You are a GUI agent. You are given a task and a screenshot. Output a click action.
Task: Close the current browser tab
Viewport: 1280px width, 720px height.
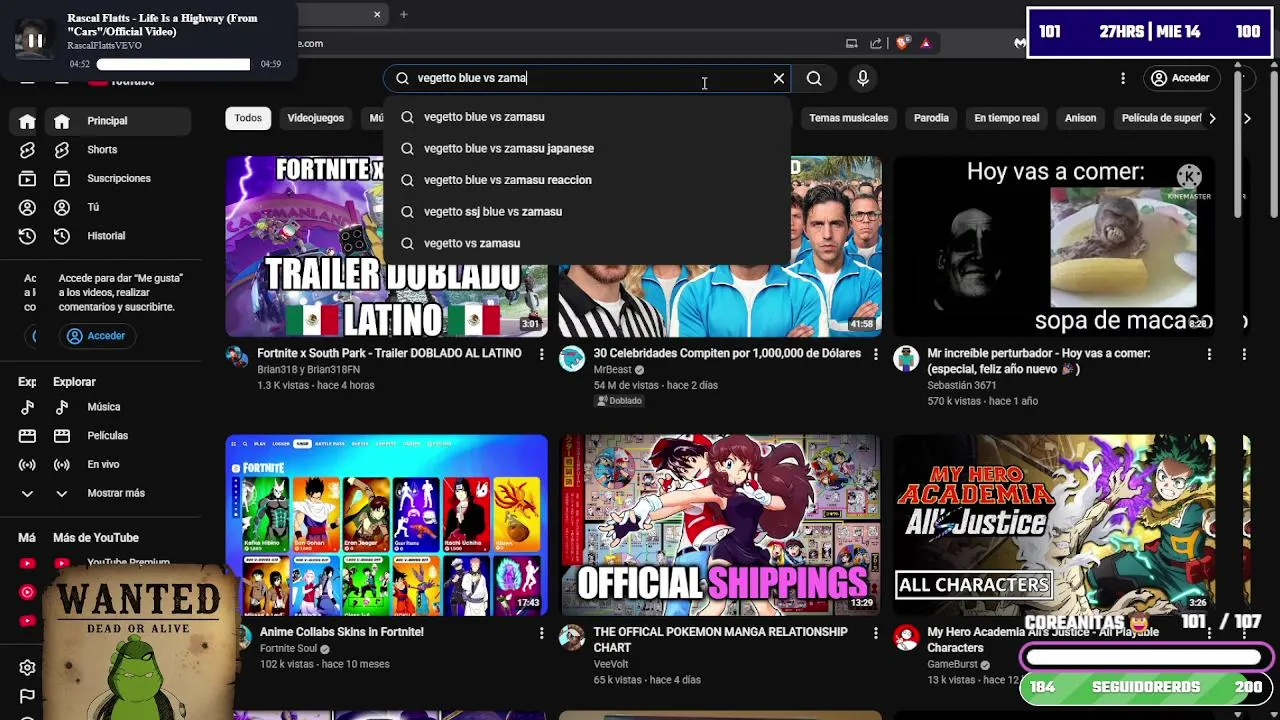point(377,14)
